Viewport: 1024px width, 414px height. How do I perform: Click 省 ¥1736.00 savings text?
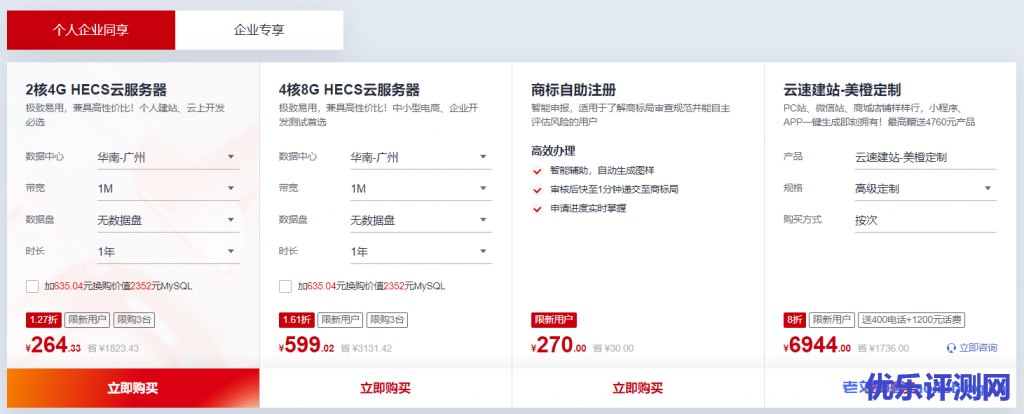(x=882, y=349)
